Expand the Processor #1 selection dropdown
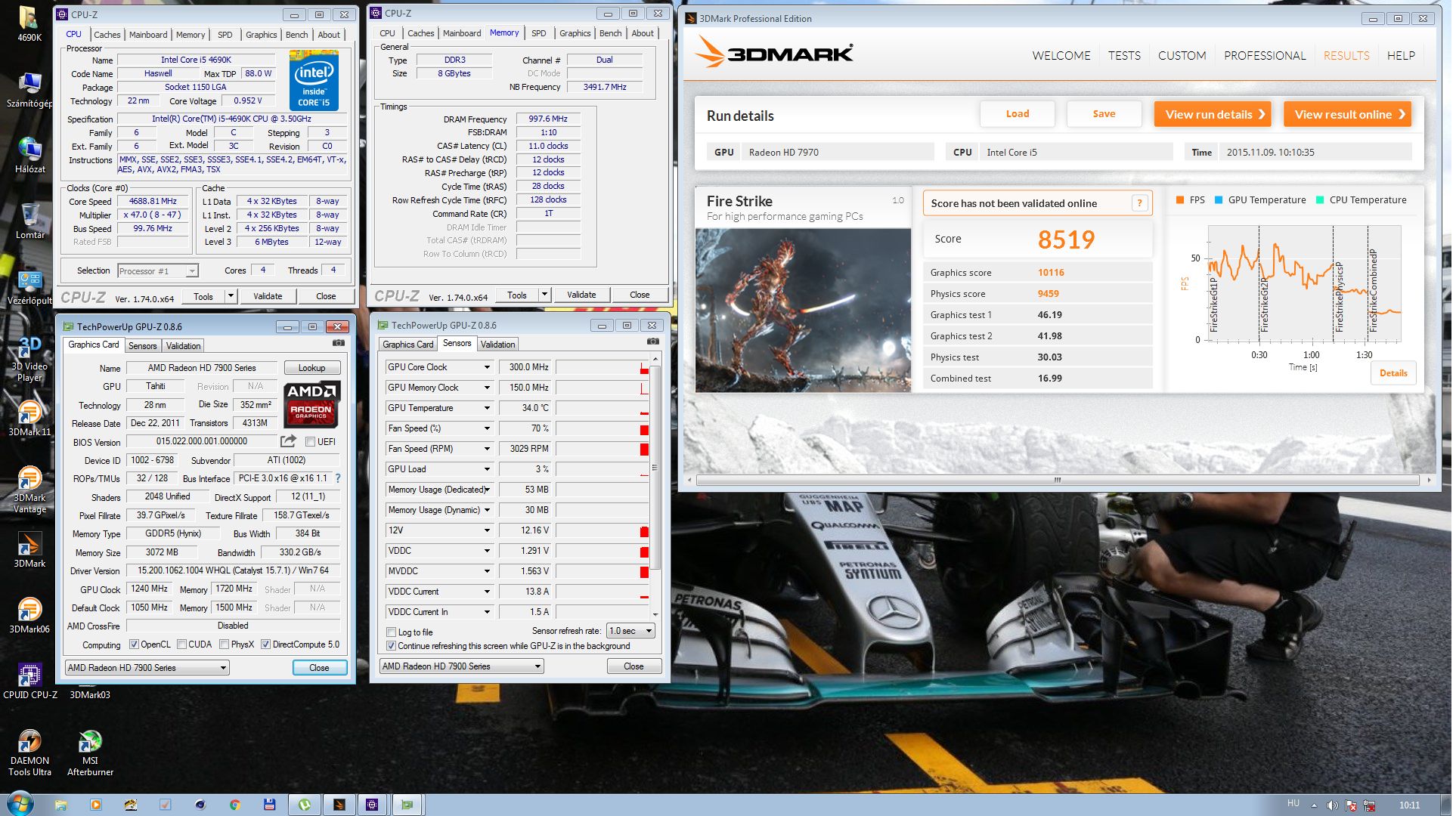The image size is (1456, 816). pos(192,271)
